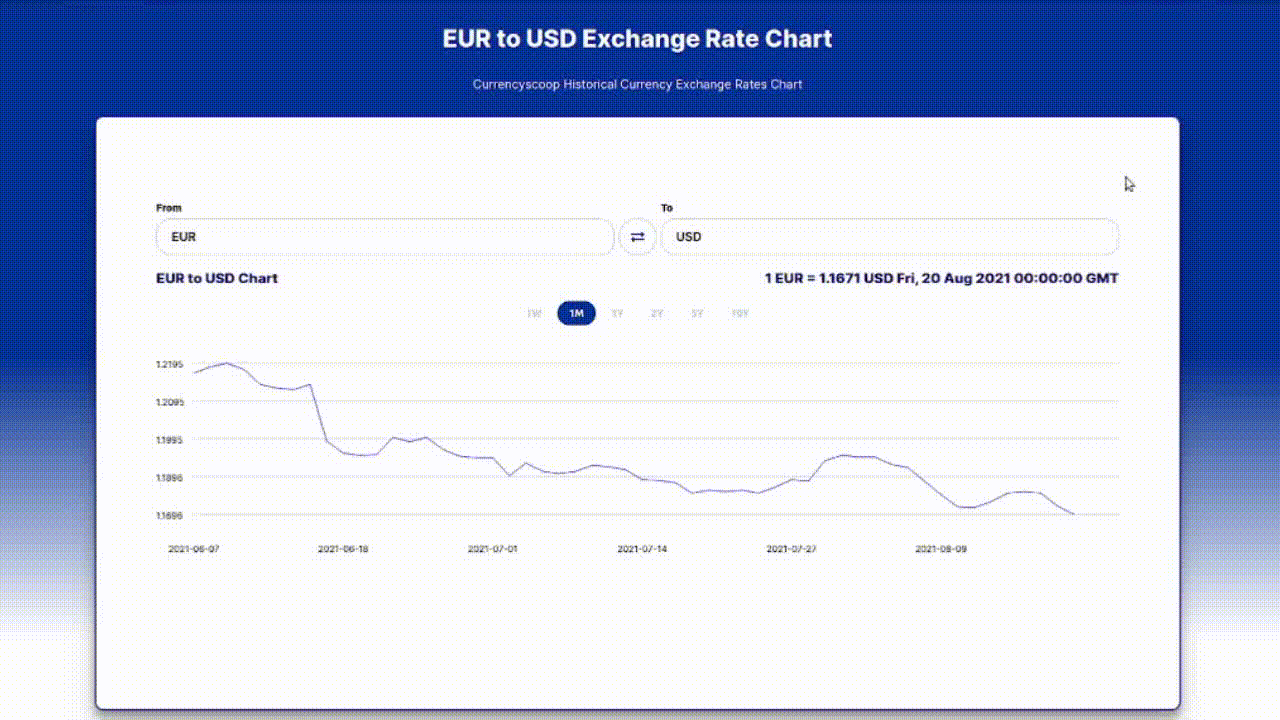
Task: Select the active 1M time range
Action: click(576, 314)
